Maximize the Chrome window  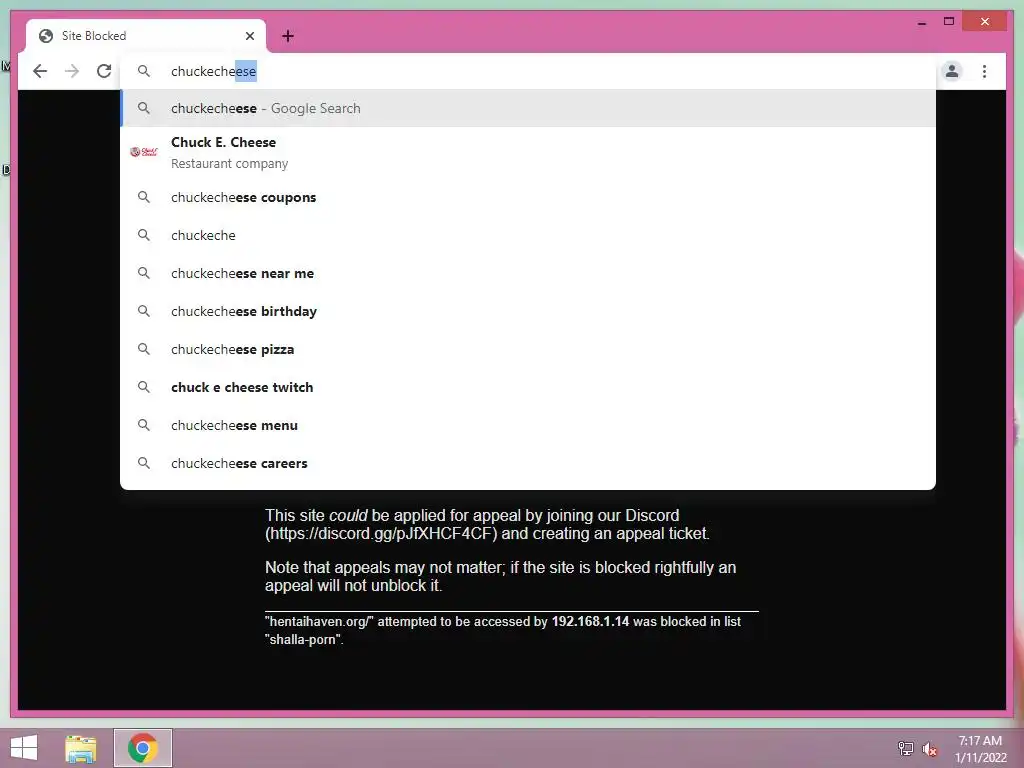(x=949, y=22)
